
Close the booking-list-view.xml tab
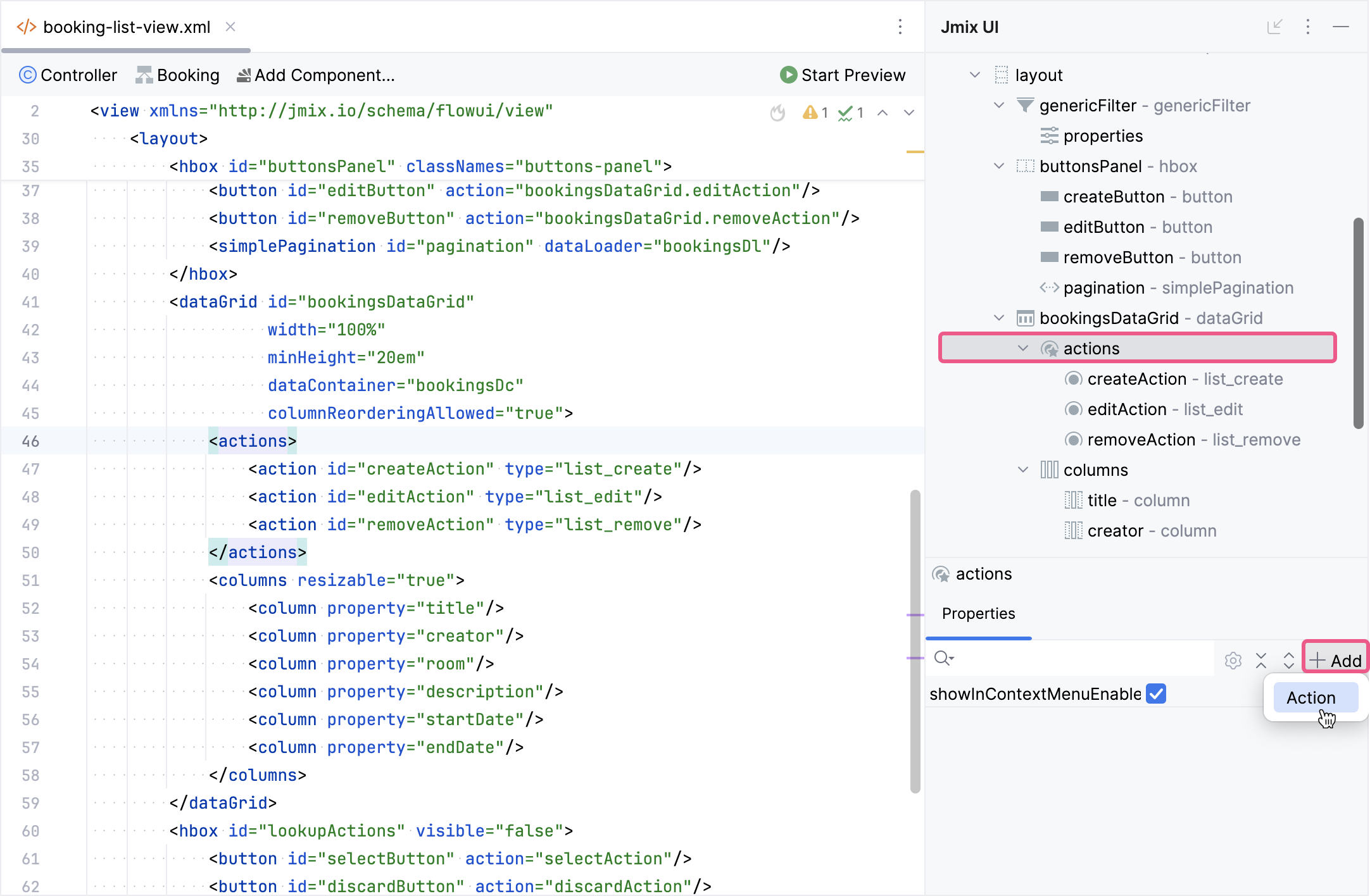point(230,27)
